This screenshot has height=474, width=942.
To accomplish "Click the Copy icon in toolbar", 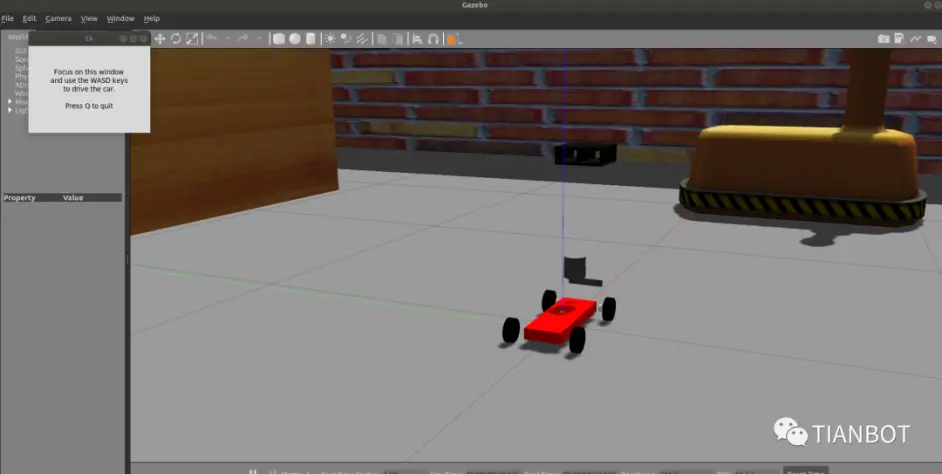I will click(x=381, y=39).
